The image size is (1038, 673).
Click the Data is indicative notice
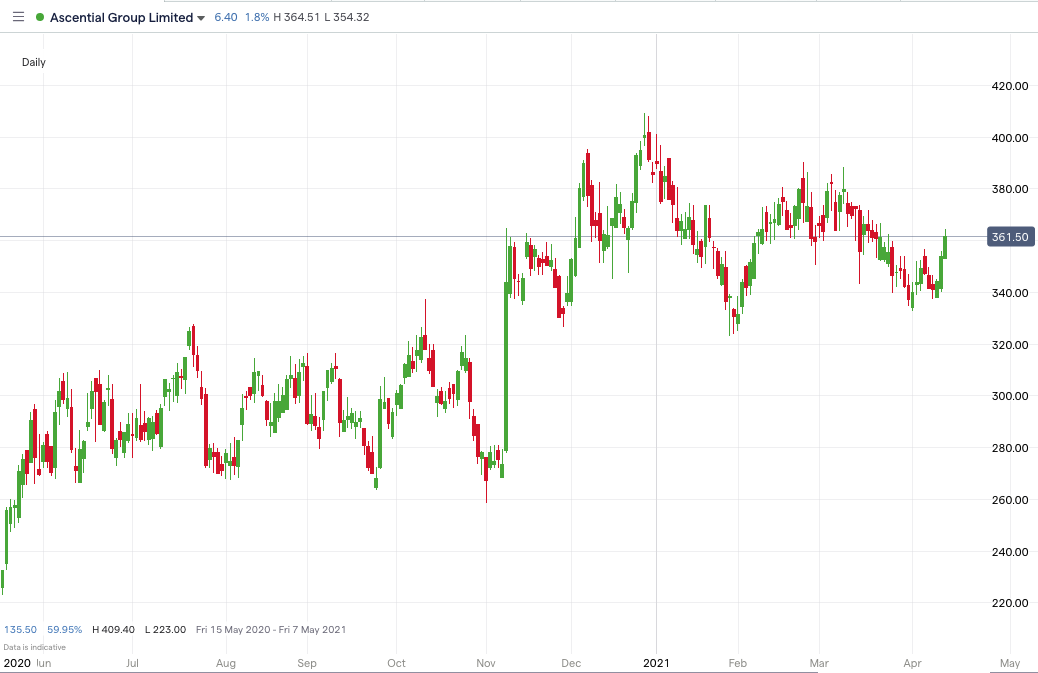(x=35, y=646)
